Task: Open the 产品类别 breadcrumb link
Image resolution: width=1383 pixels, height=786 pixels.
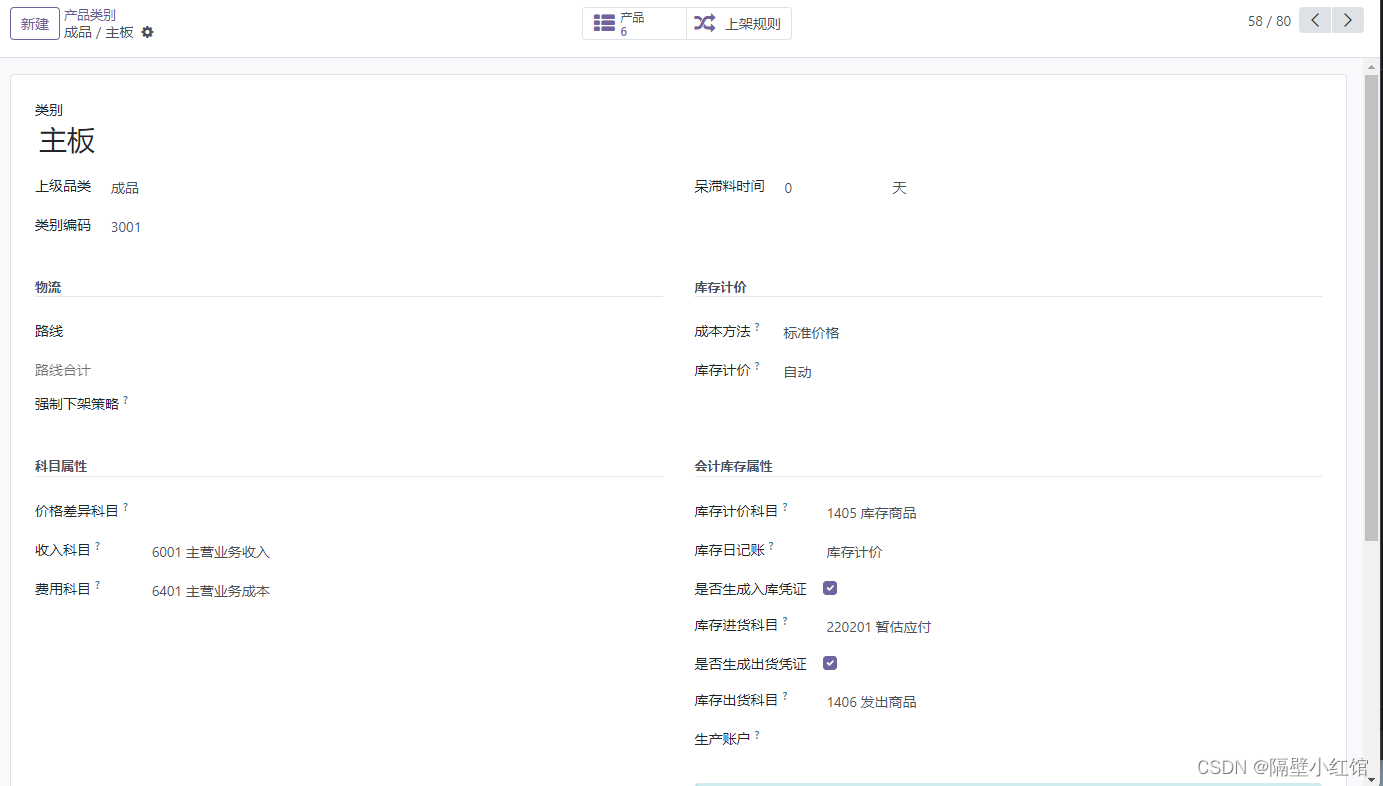Action: coord(90,15)
